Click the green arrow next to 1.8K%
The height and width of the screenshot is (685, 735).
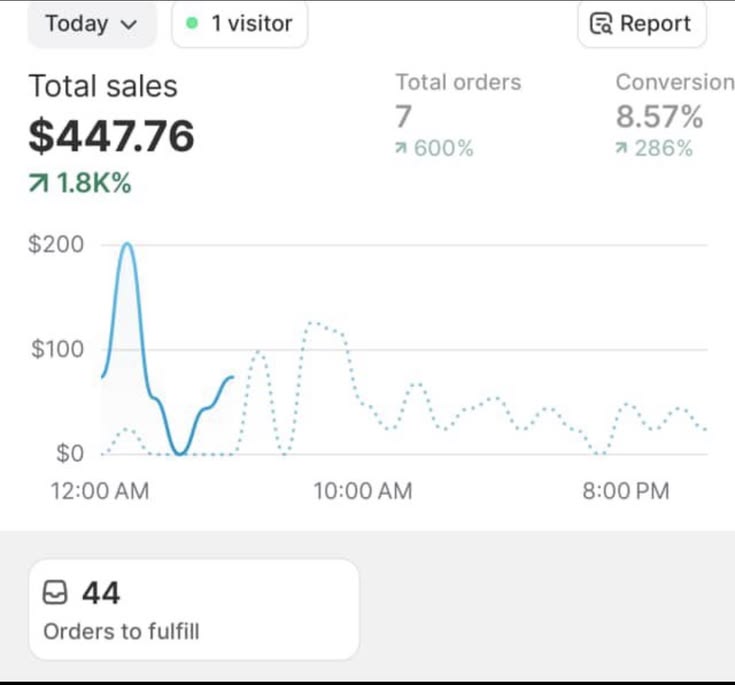pos(38,183)
